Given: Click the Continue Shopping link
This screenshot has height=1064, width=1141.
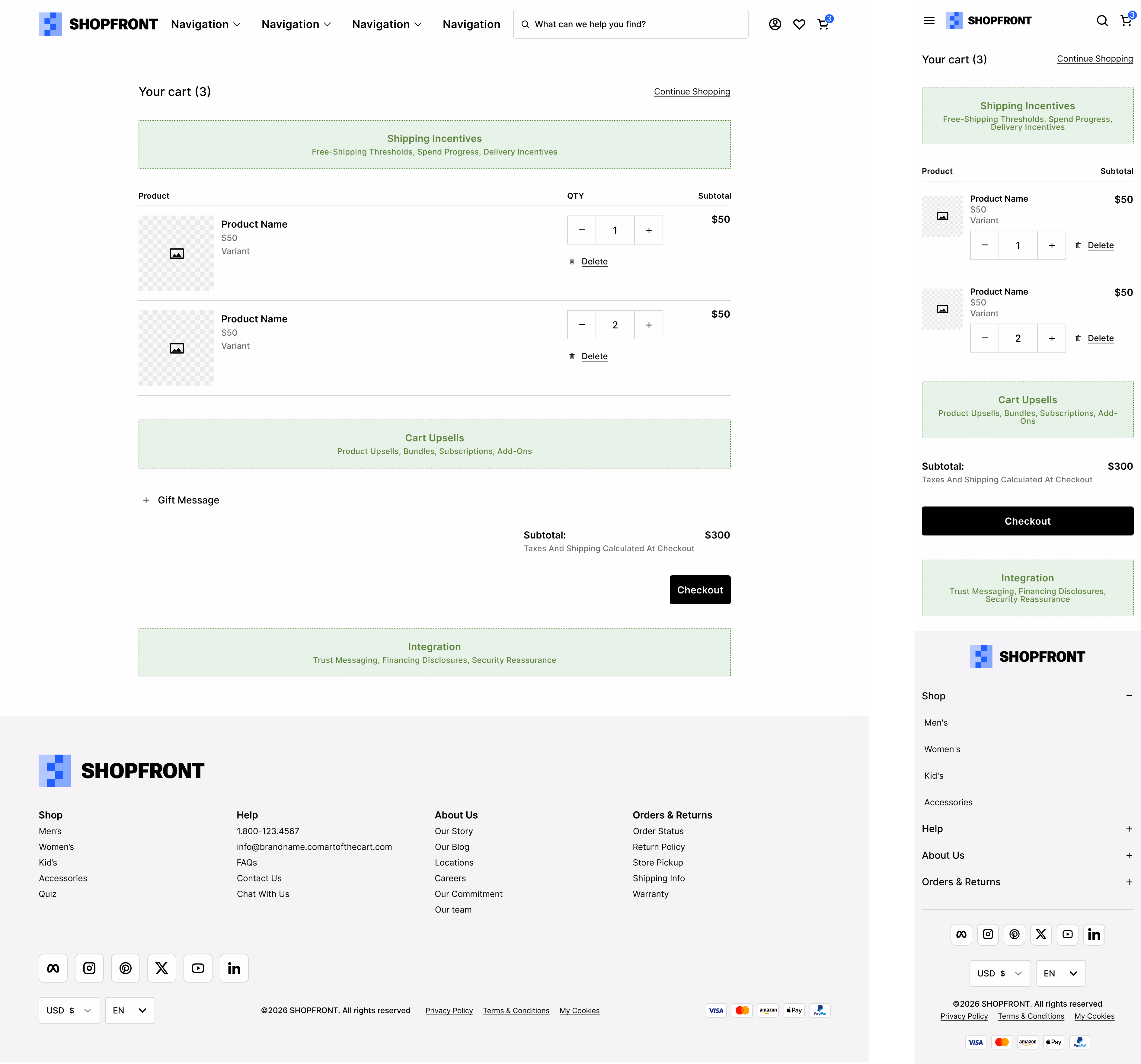Looking at the screenshot, I should point(692,91).
